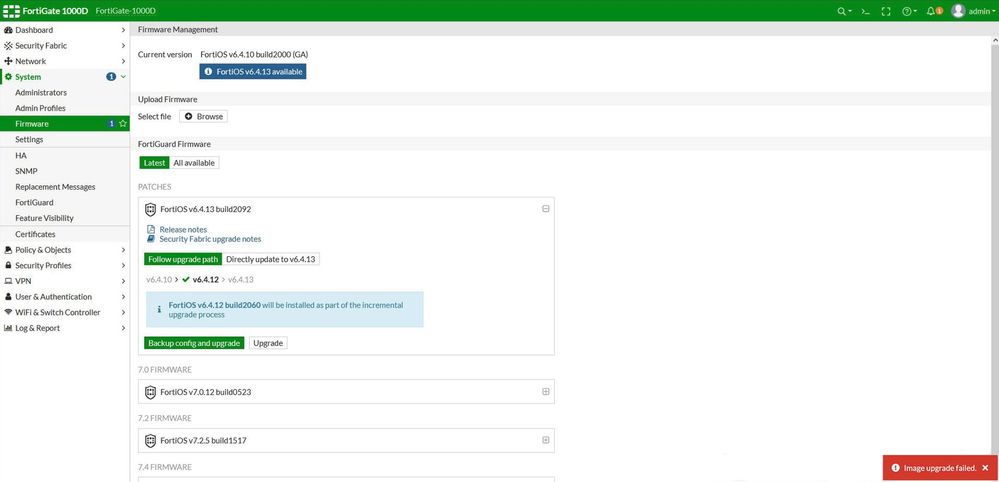Collapse the FortiOS v6.4.13 firmware card

click(x=545, y=209)
